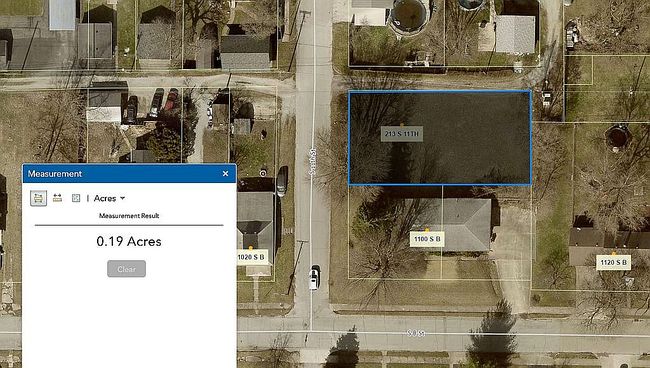Click the 213 S 11TH parcel label
Viewport: 650px width, 368px height.
point(402,133)
